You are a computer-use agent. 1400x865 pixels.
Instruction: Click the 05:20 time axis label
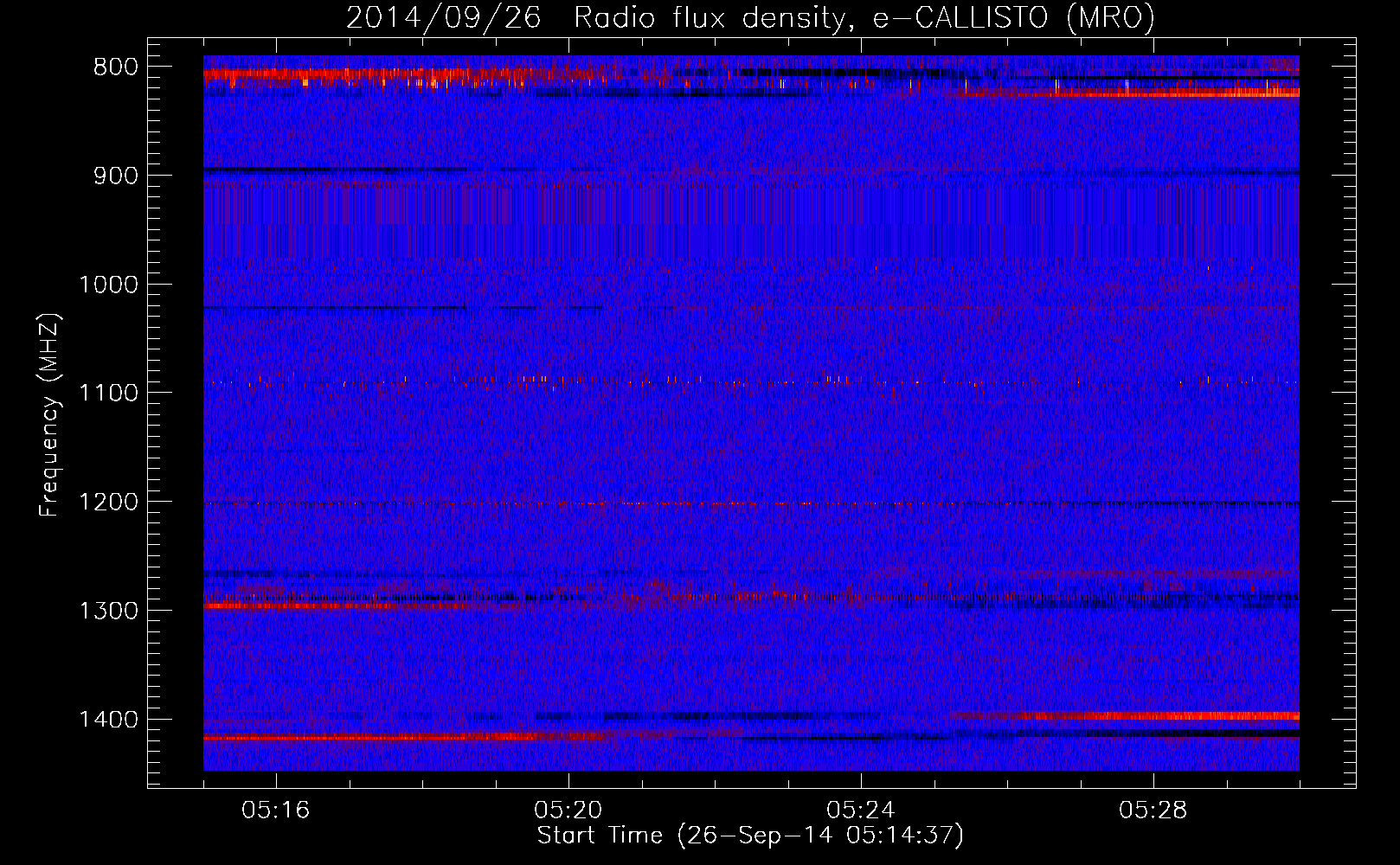point(568,811)
